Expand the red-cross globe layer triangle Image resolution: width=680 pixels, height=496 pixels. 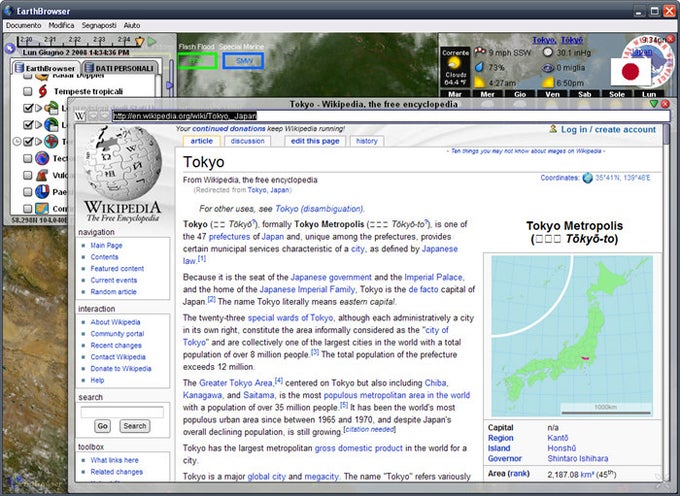click(x=38, y=141)
